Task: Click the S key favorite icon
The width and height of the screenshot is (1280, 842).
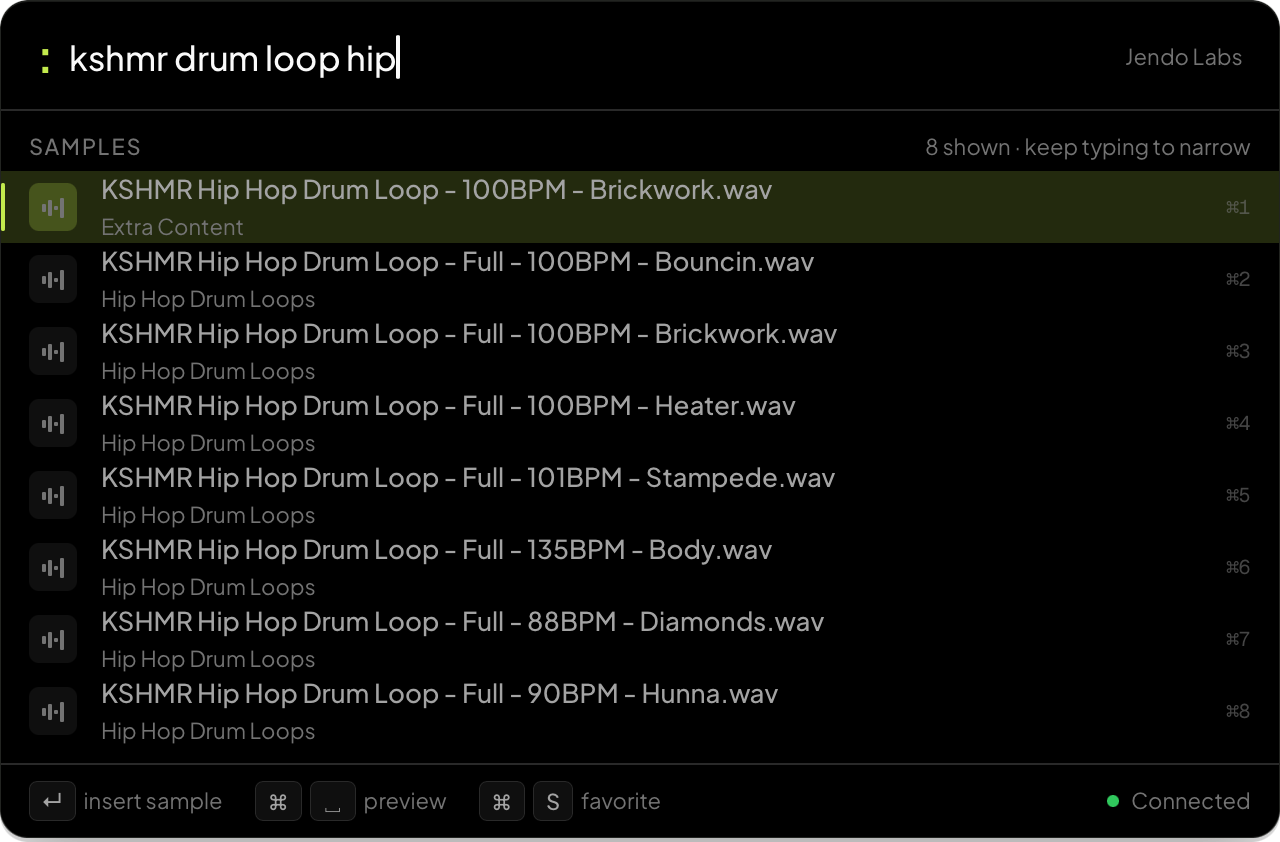Action: (x=553, y=801)
